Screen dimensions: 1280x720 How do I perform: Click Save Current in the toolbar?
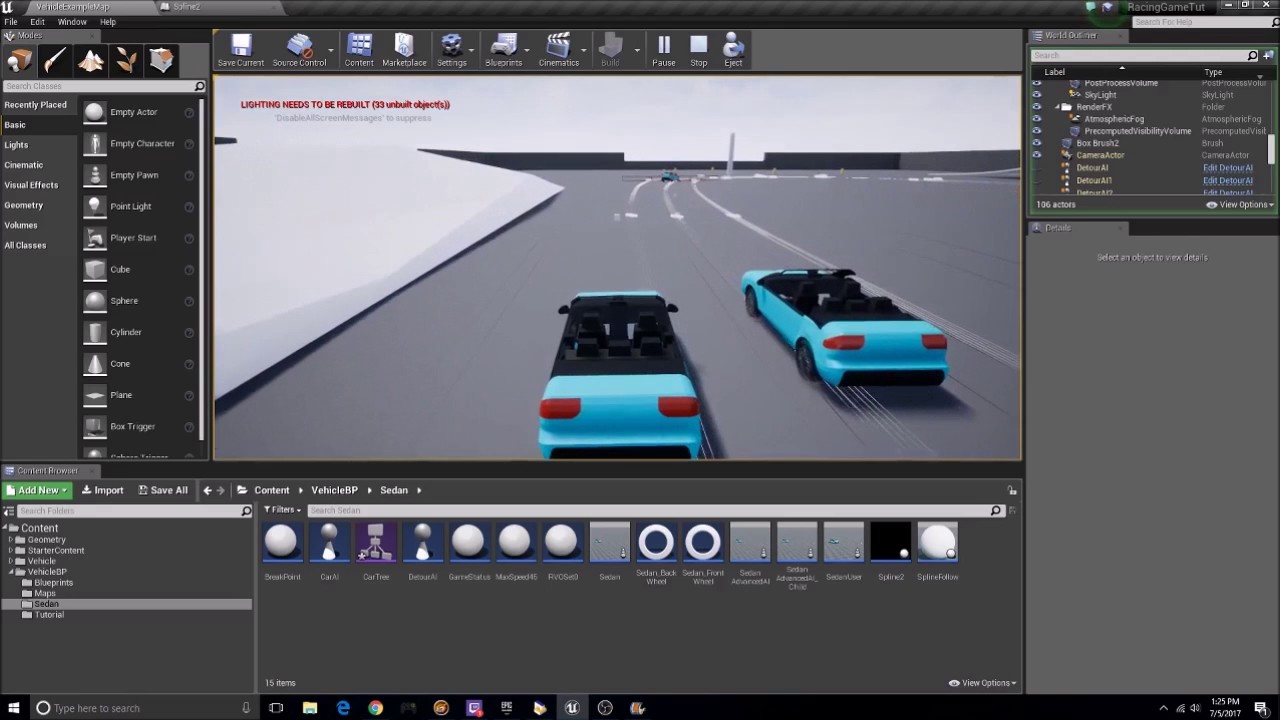pyautogui.click(x=241, y=50)
